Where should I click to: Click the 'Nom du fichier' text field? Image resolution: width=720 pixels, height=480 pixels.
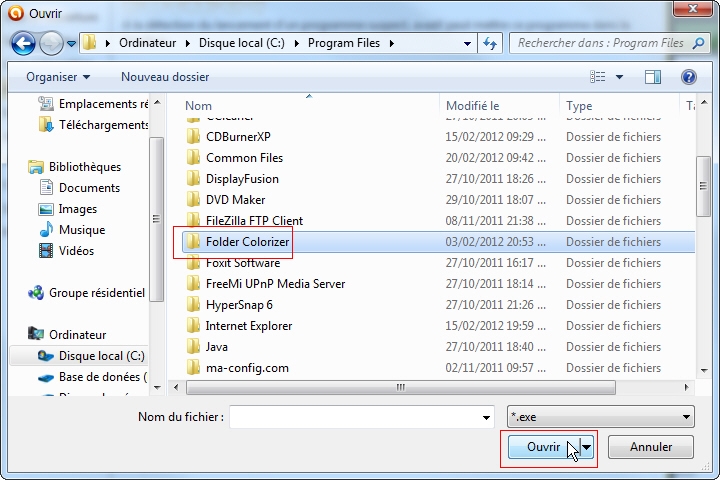(362, 417)
